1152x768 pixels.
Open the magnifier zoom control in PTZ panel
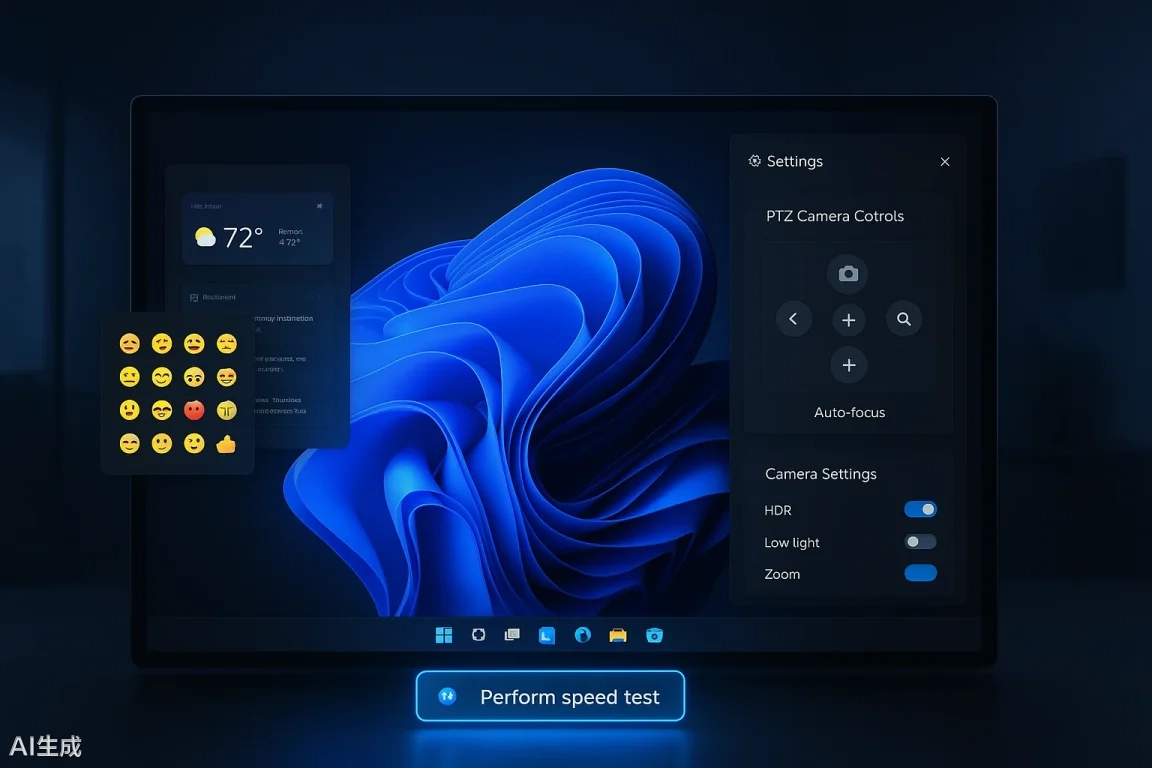click(x=904, y=318)
